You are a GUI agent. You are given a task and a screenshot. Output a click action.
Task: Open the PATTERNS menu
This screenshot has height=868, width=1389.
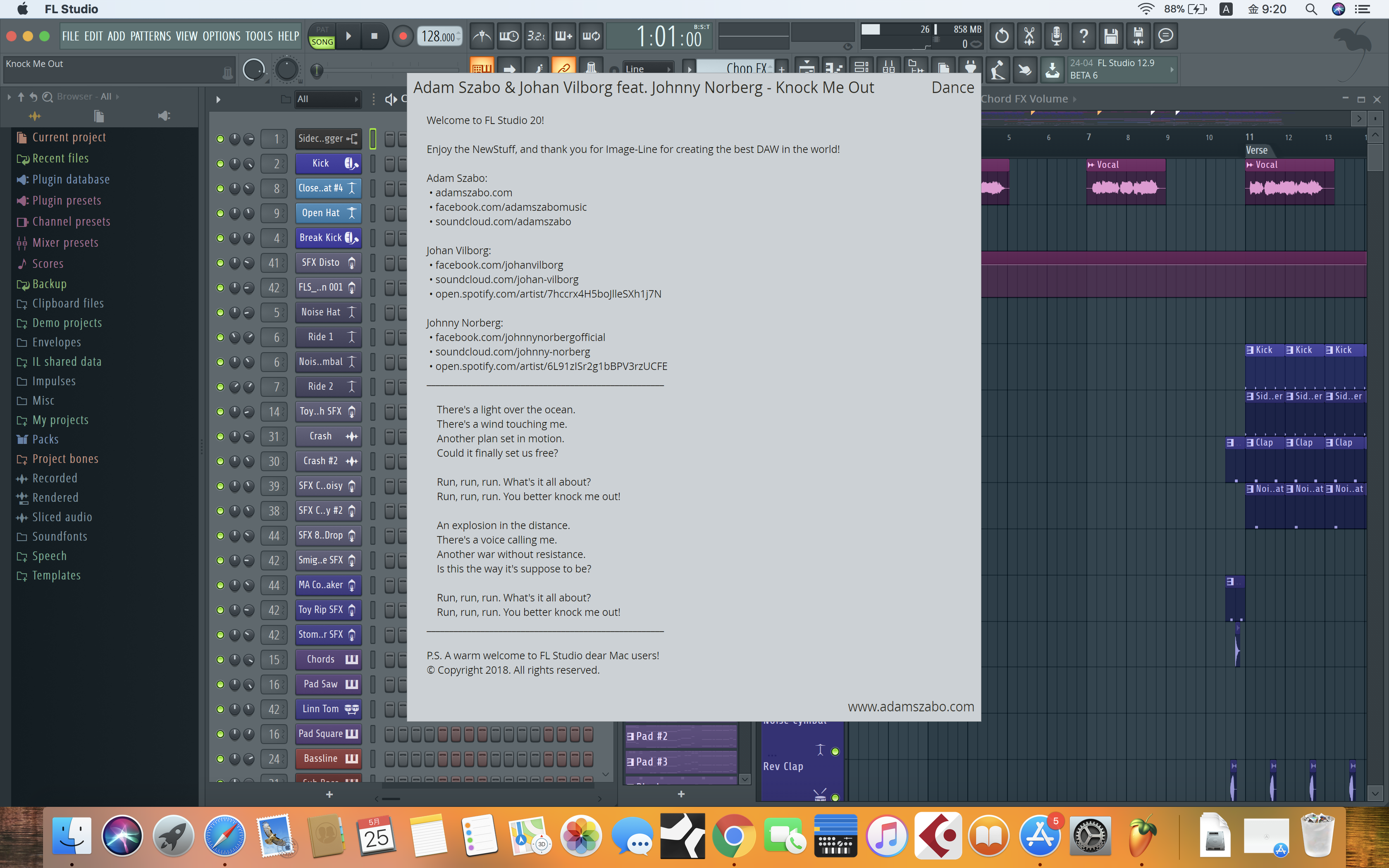pyautogui.click(x=150, y=36)
